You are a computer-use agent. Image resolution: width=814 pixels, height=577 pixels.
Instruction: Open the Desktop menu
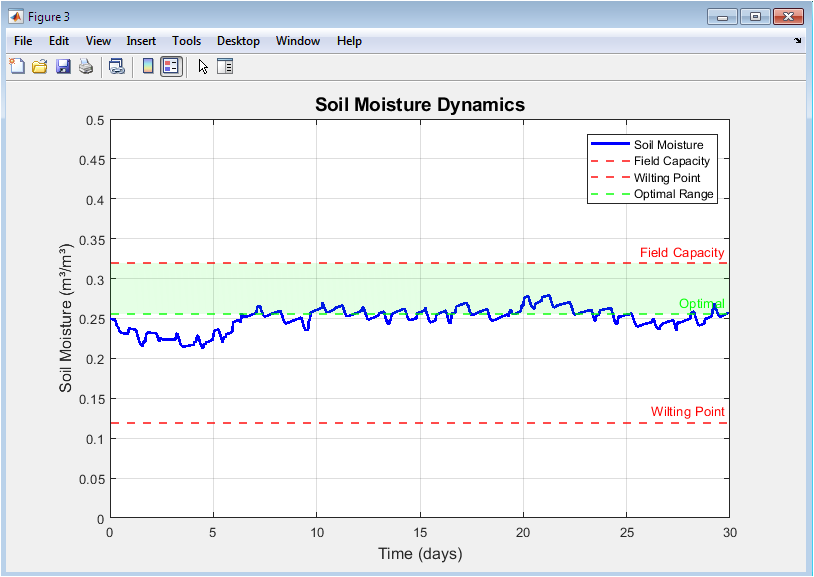click(238, 41)
